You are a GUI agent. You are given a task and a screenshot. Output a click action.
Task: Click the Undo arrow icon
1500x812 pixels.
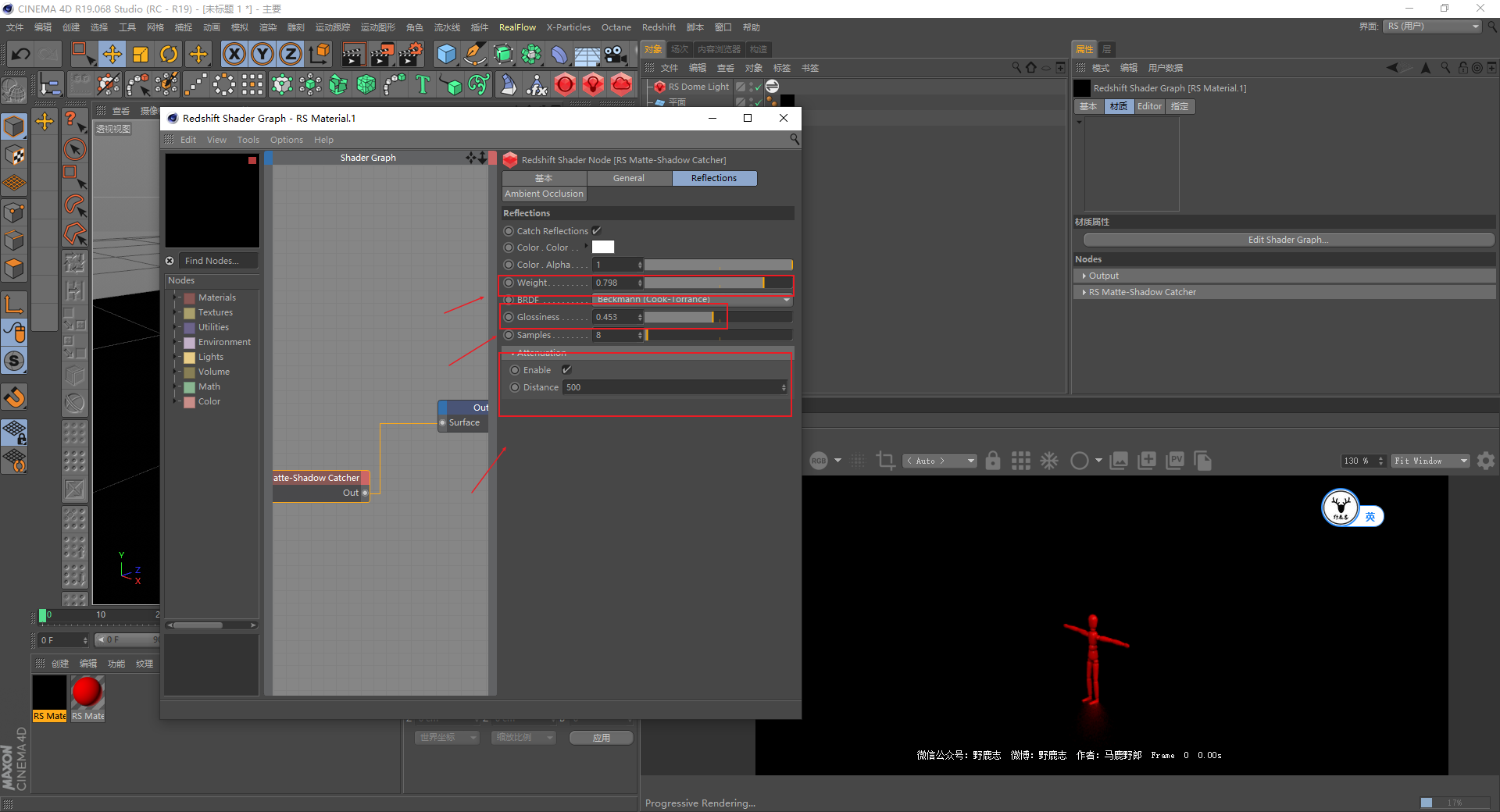point(21,54)
